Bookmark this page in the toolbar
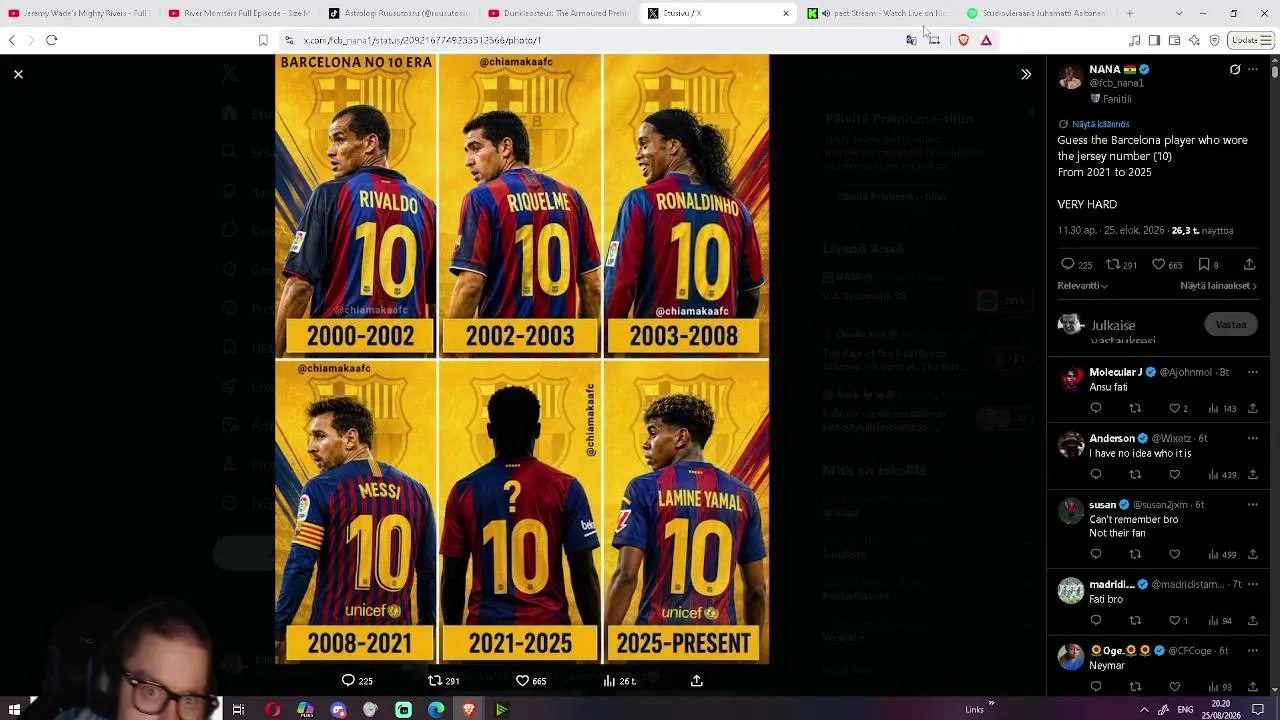This screenshot has height=720, width=1280. [x=263, y=40]
